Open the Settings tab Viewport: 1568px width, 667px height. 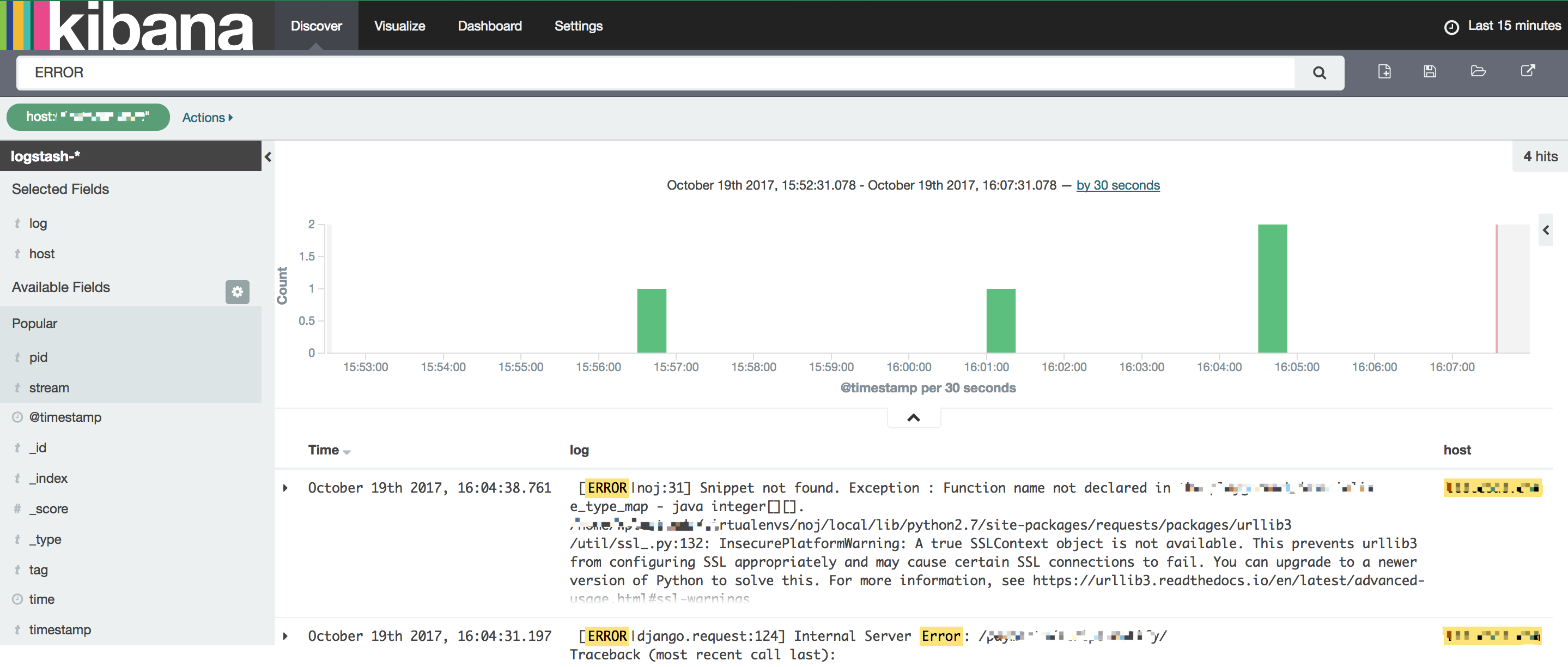click(578, 26)
